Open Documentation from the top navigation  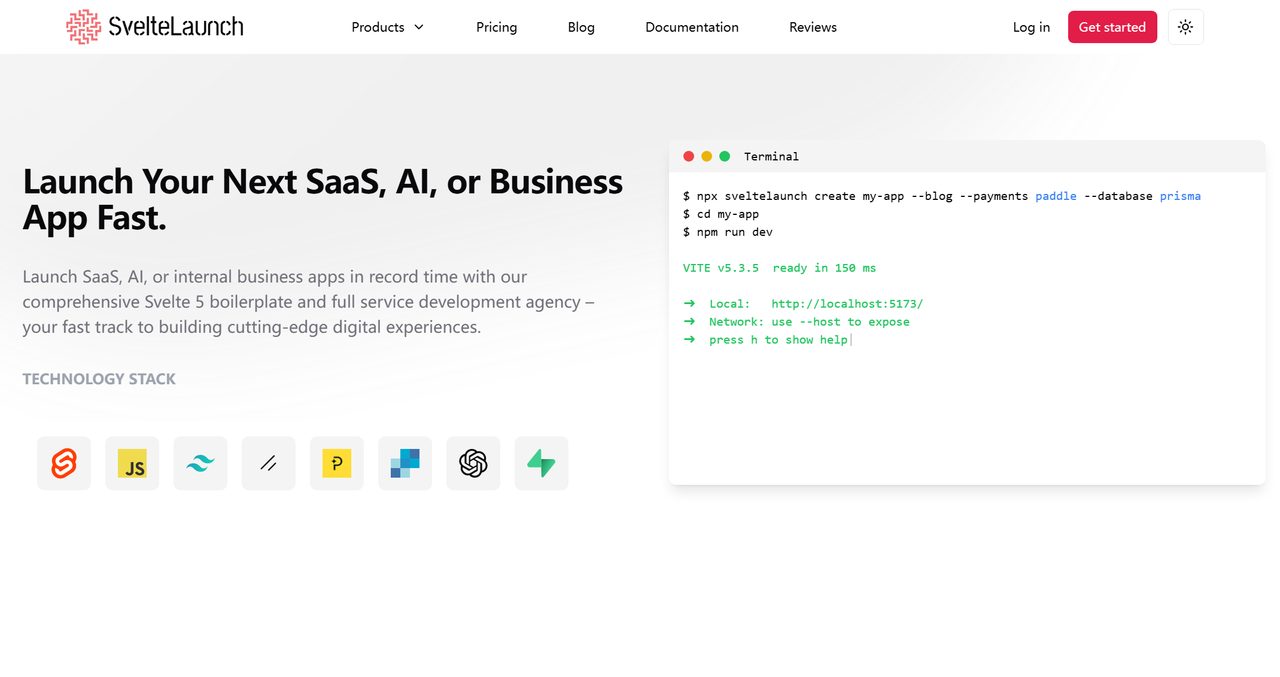692,27
